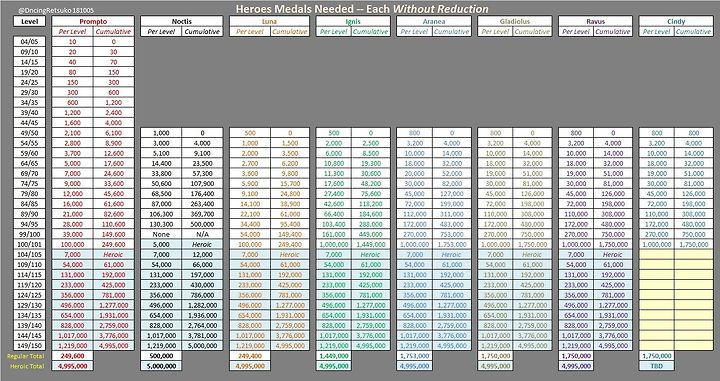This screenshot has height=381, width=720.
Task: Click level row label '49/50'
Action: [x=29, y=133]
